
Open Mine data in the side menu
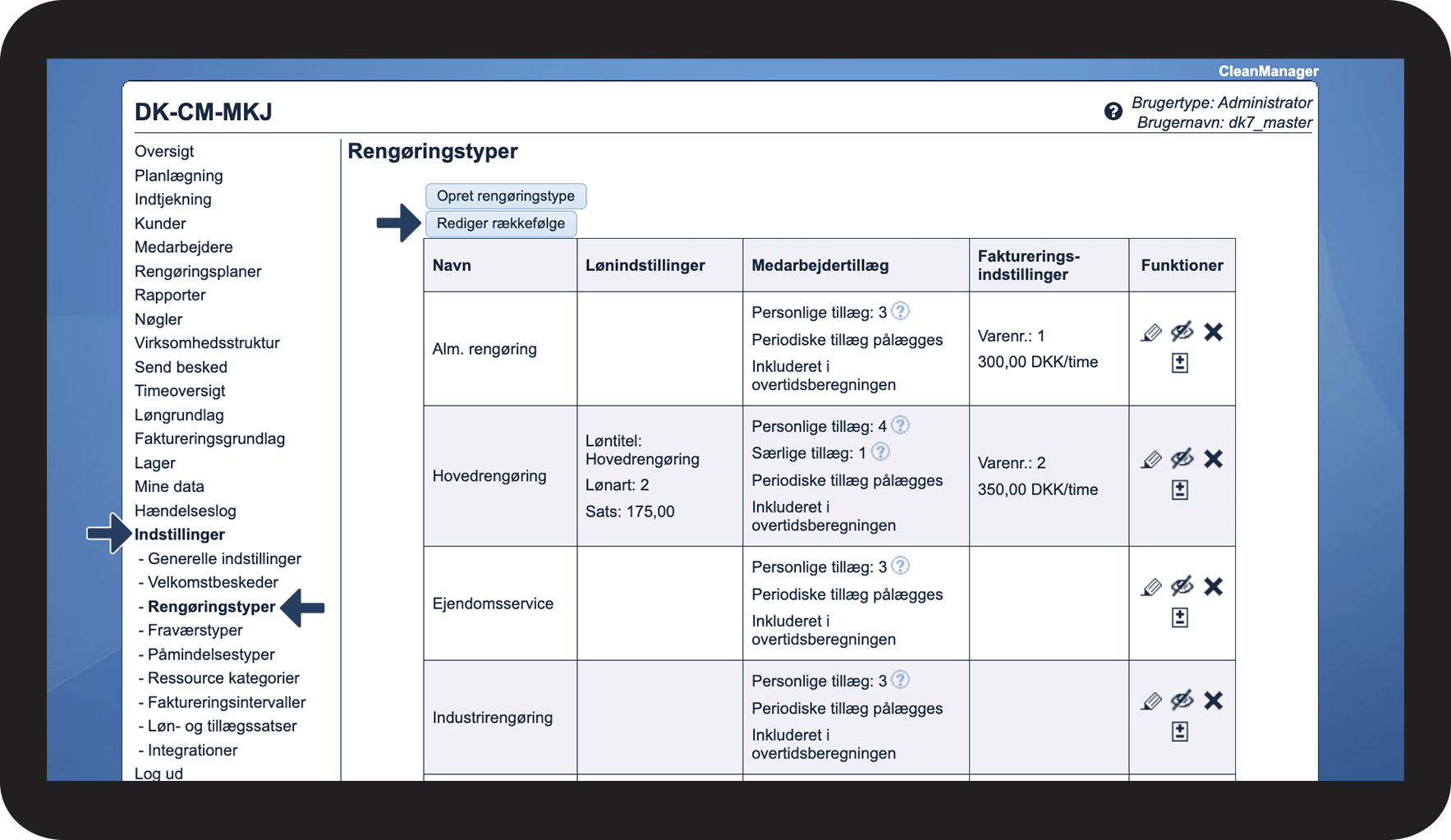tap(169, 487)
